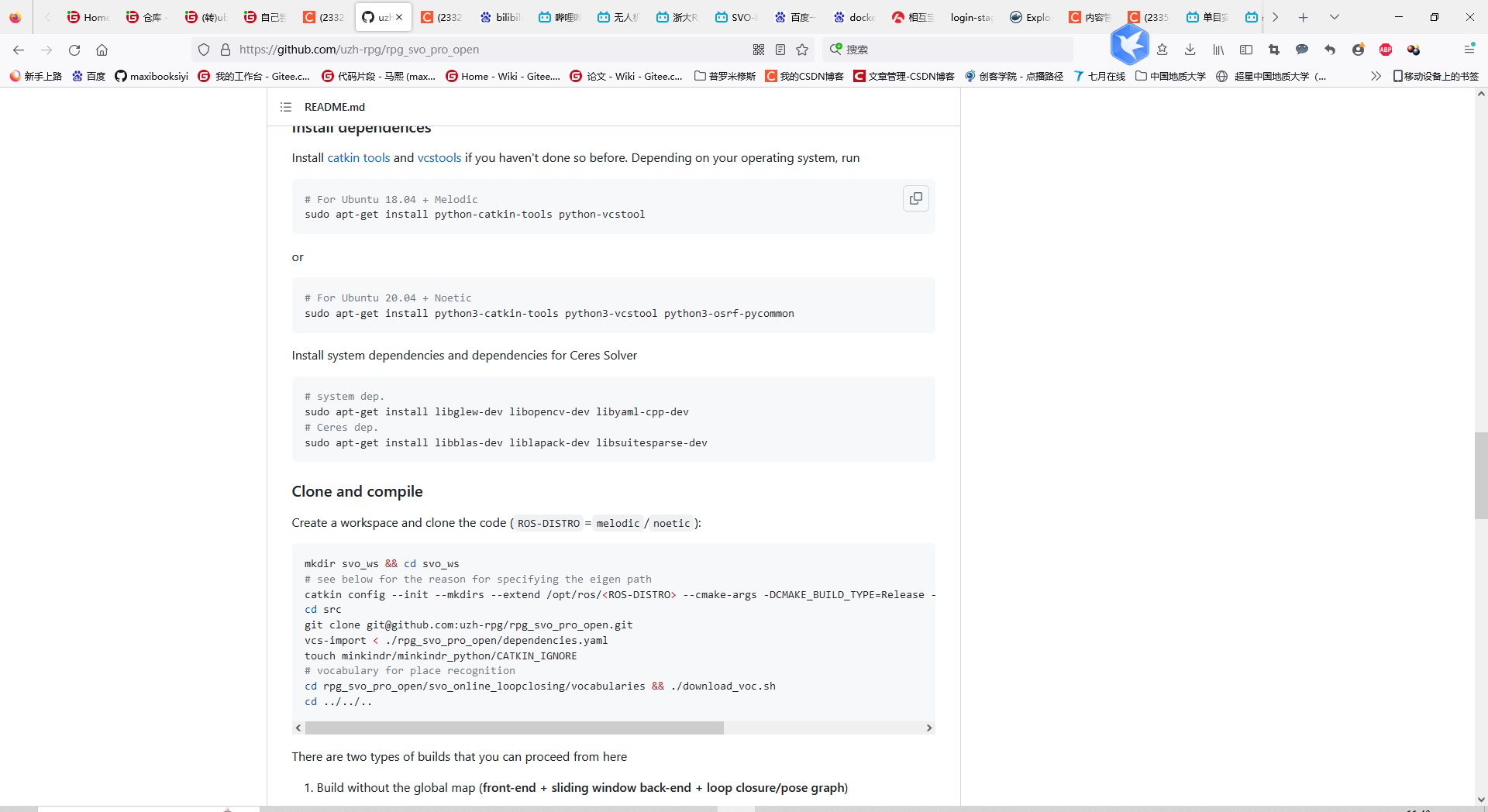
Task: Open README outline/table of contents
Action: tap(286, 107)
